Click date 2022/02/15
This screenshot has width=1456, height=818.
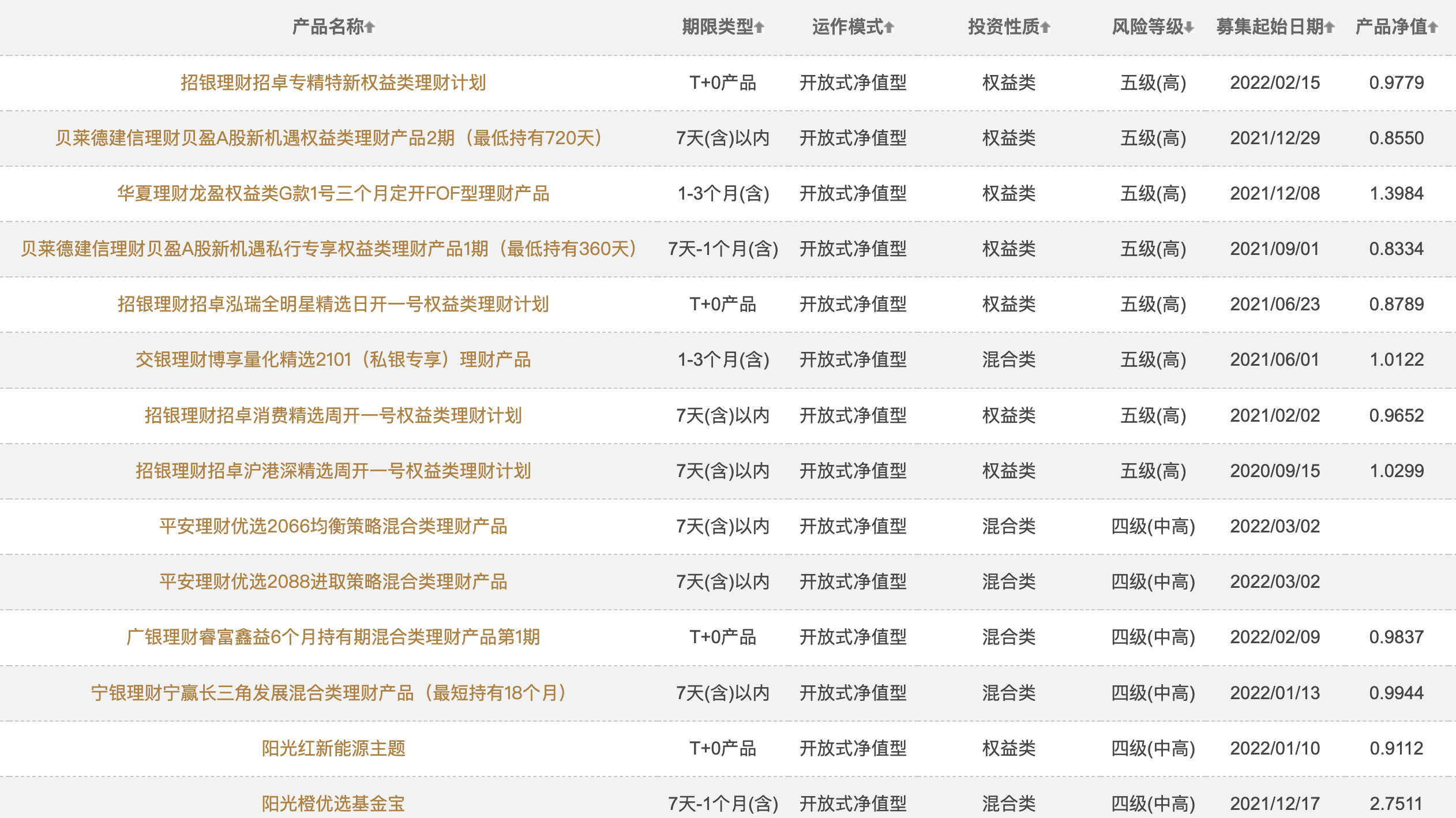pyautogui.click(x=1275, y=82)
